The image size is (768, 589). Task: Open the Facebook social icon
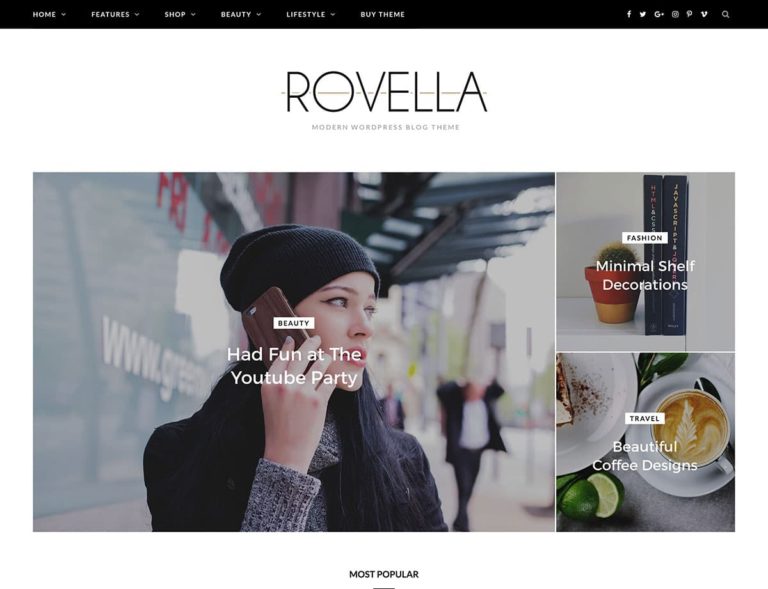(x=629, y=14)
